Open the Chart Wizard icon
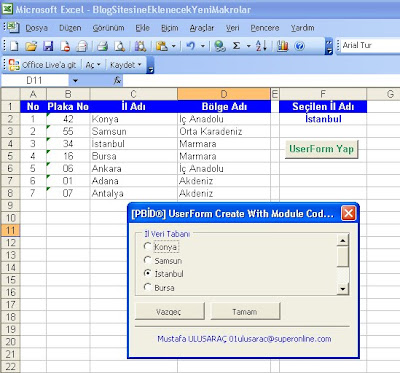 coord(282,46)
